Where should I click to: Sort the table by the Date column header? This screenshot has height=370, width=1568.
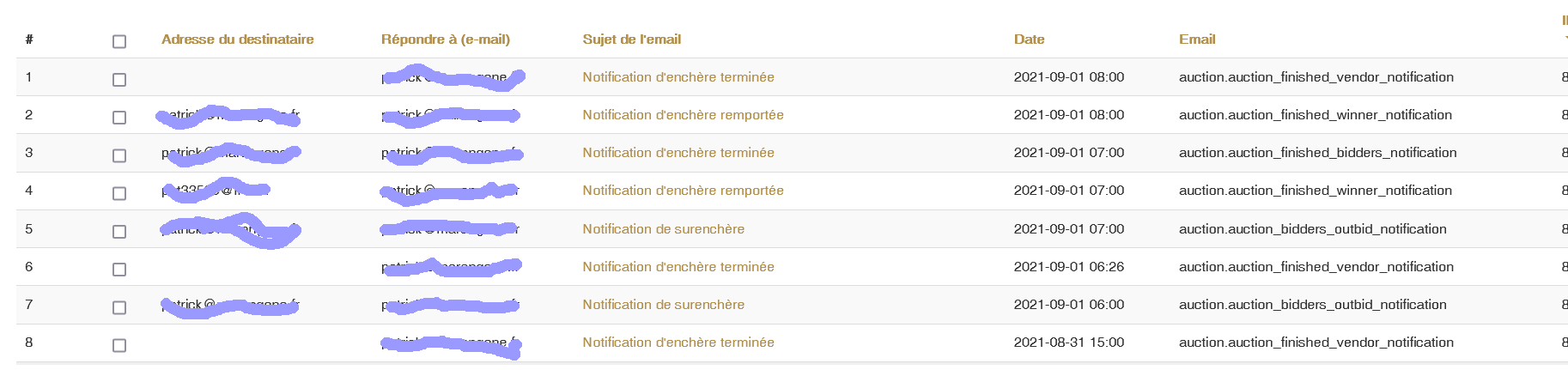click(1029, 39)
